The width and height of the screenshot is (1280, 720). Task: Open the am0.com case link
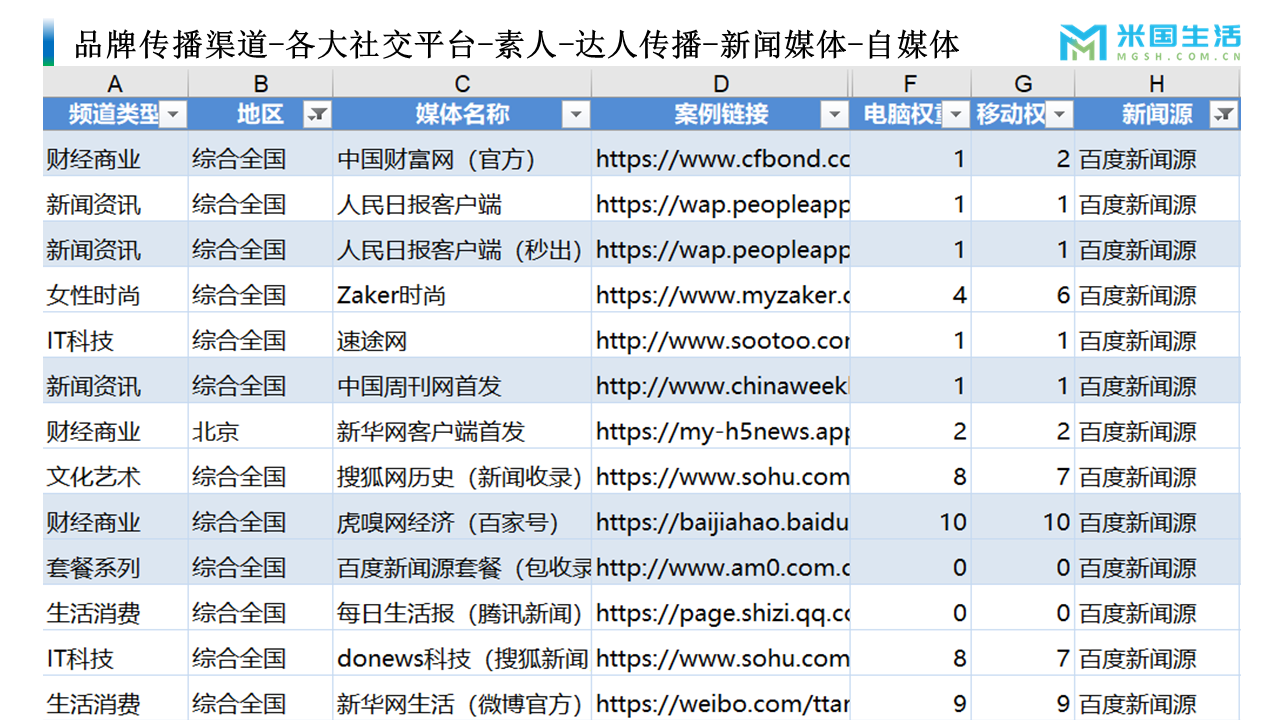[722, 568]
